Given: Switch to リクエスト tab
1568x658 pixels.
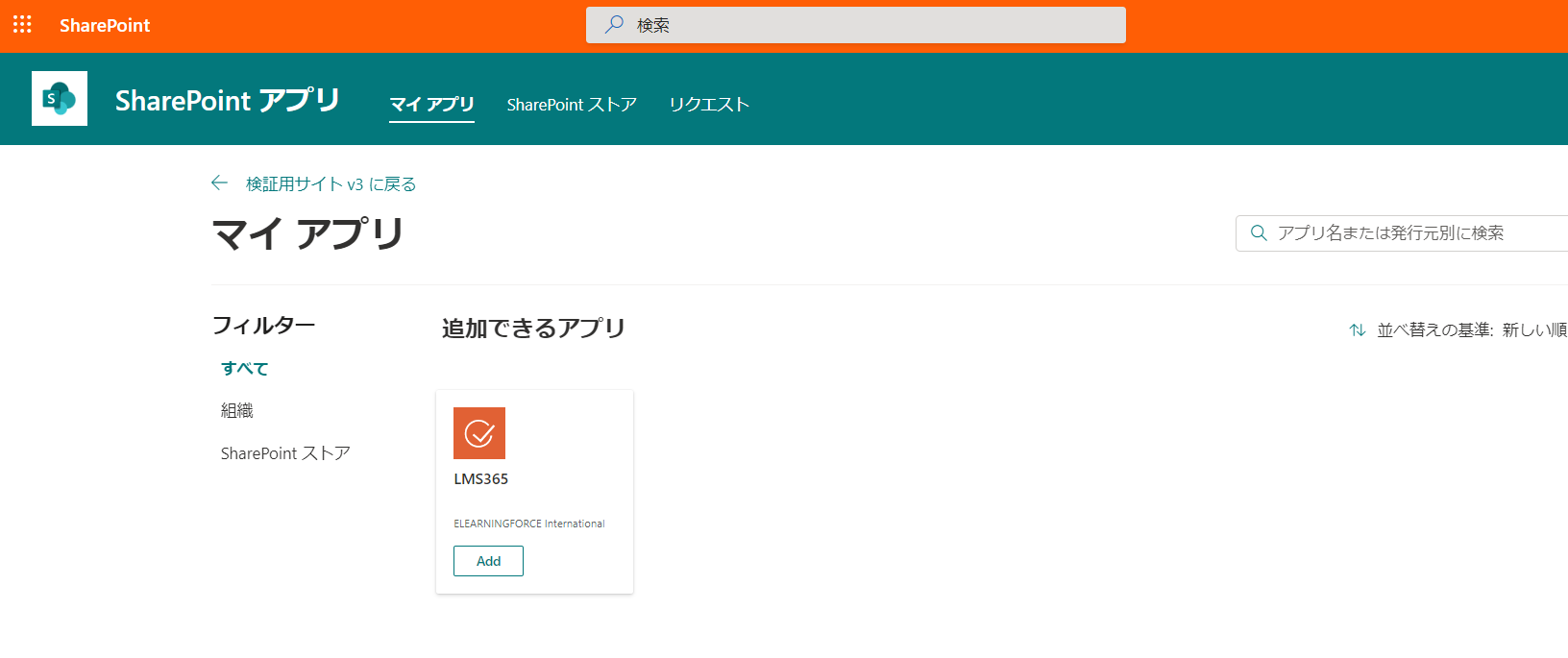Looking at the screenshot, I should (709, 104).
